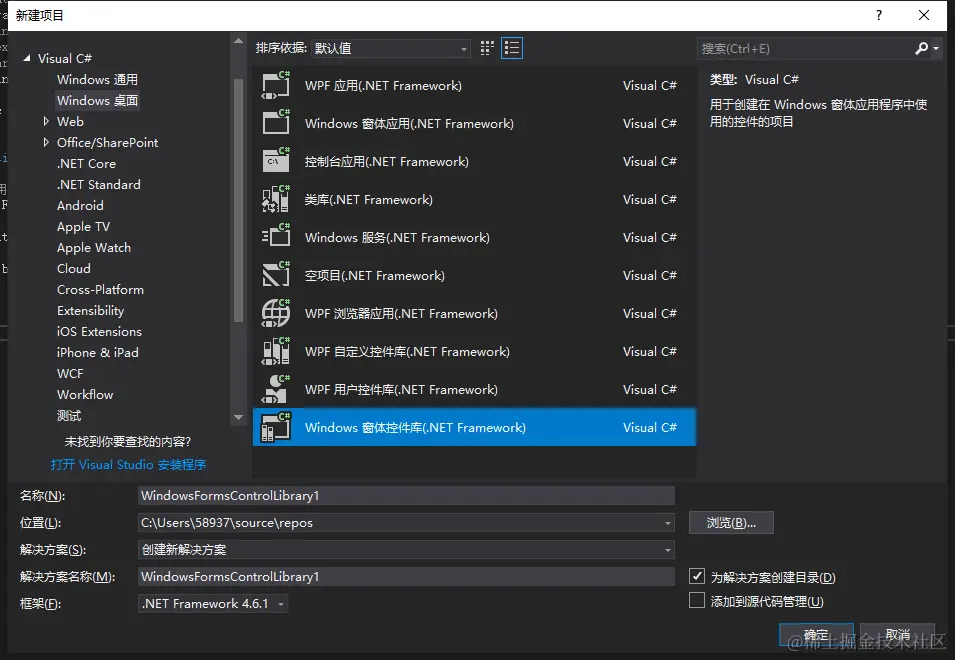Switch to small icons grid view
The width and height of the screenshot is (955, 660).
tap(487, 48)
